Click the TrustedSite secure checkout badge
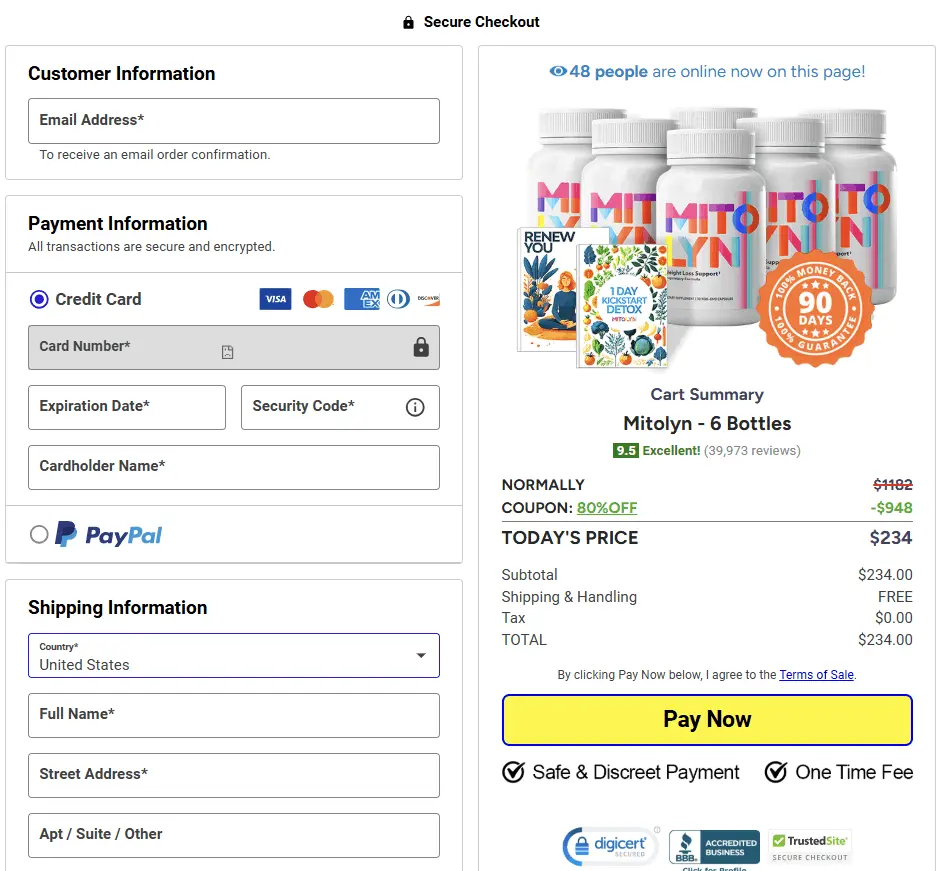941x871 pixels. (x=809, y=846)
